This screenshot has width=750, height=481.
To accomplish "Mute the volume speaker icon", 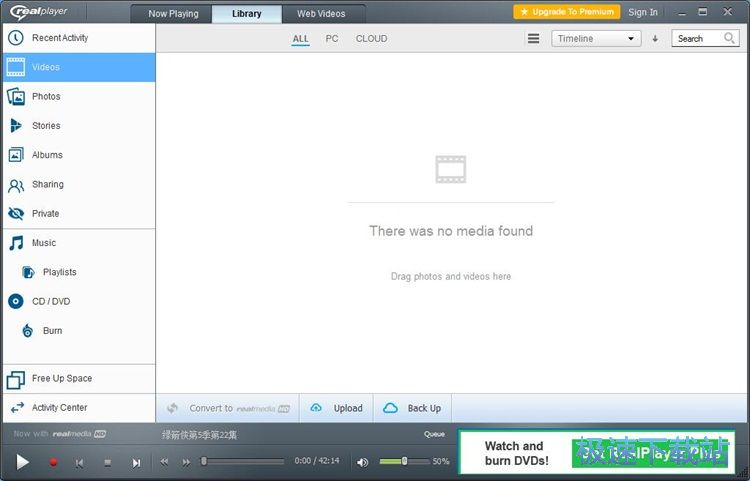I will (x=363, y=462).
